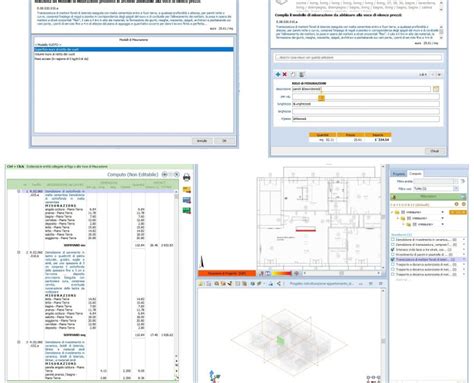
Task: Uncheck Intonaco civile liscio a tre strati
Action: click(393, 250)
